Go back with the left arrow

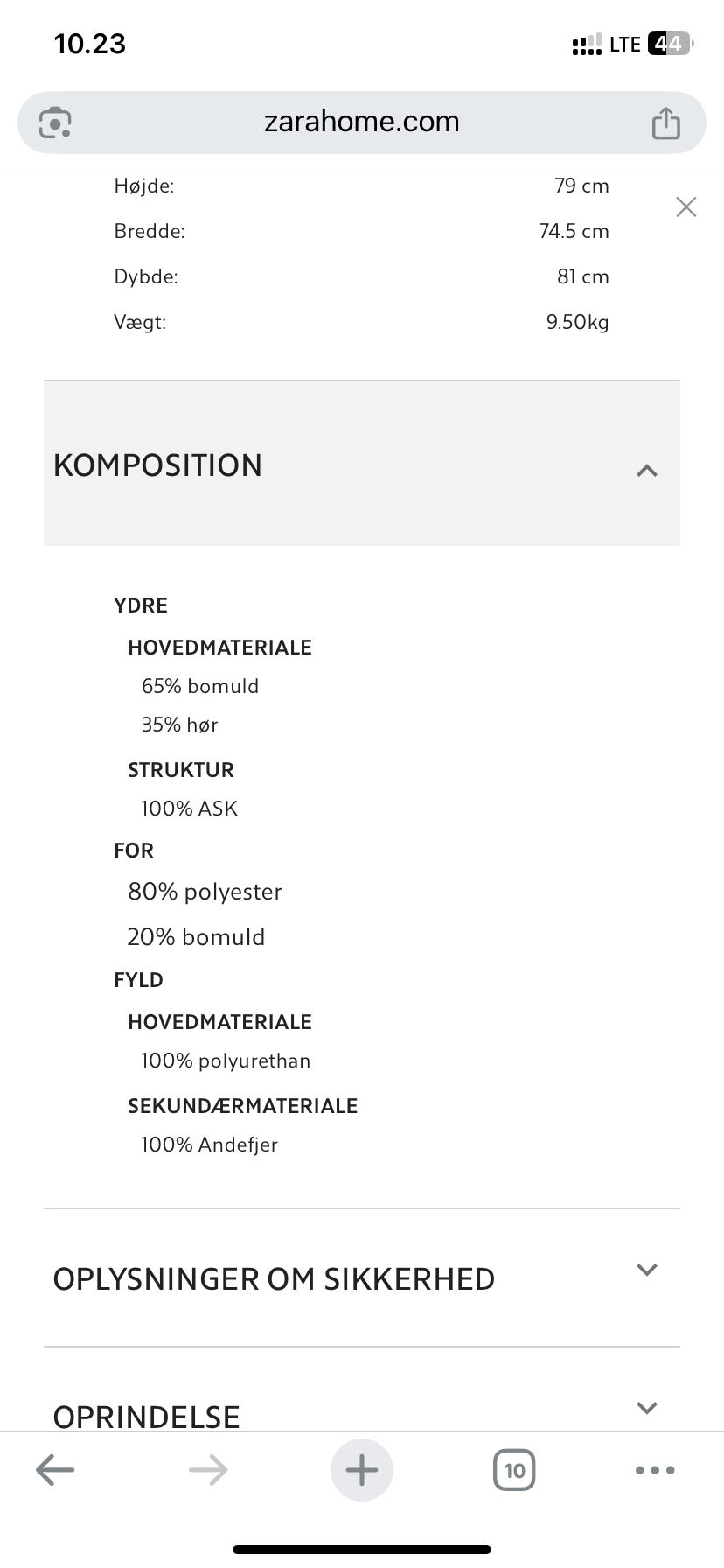(55, 1470)
